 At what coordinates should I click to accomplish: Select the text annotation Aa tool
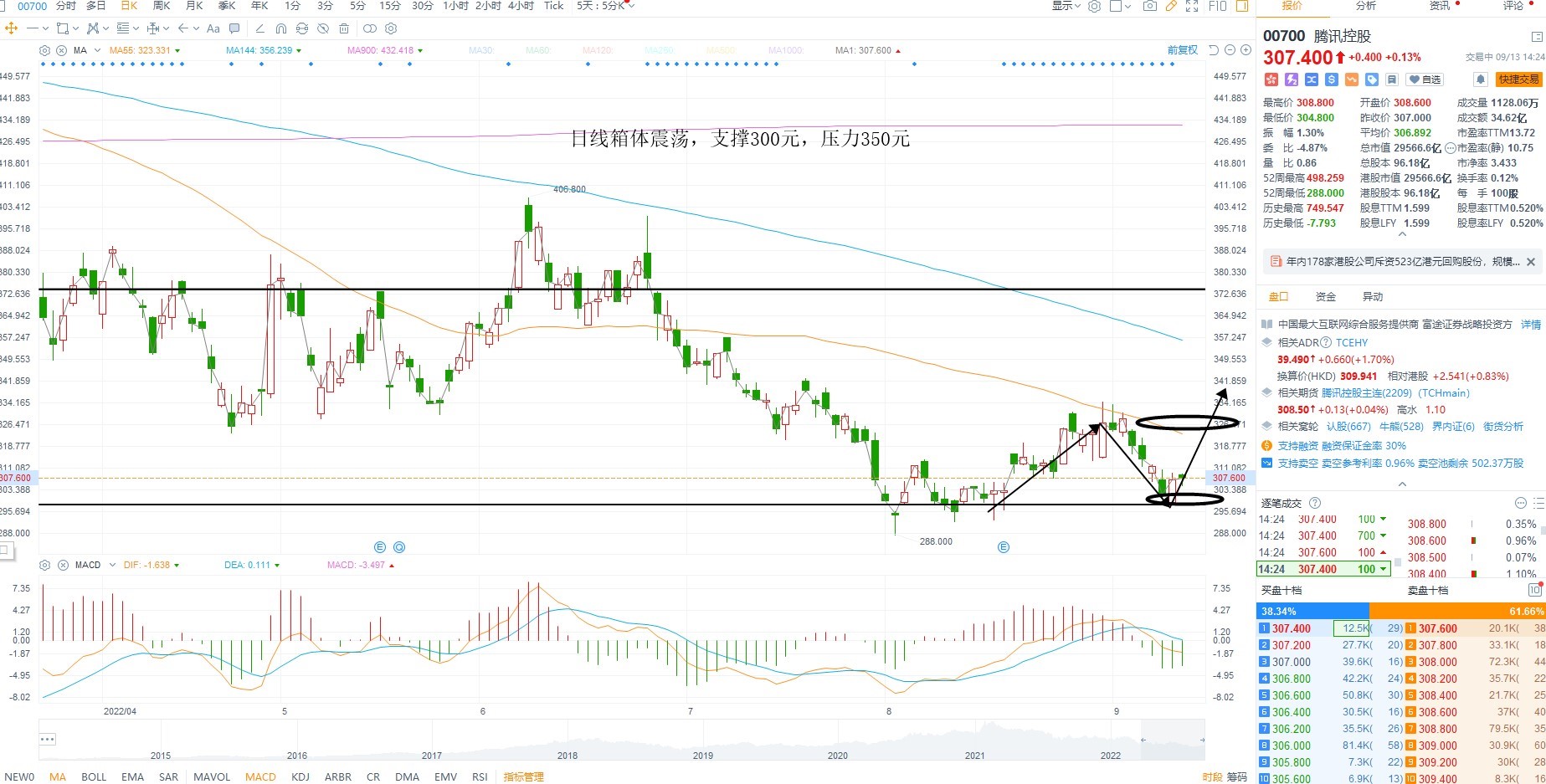(213, 28)
